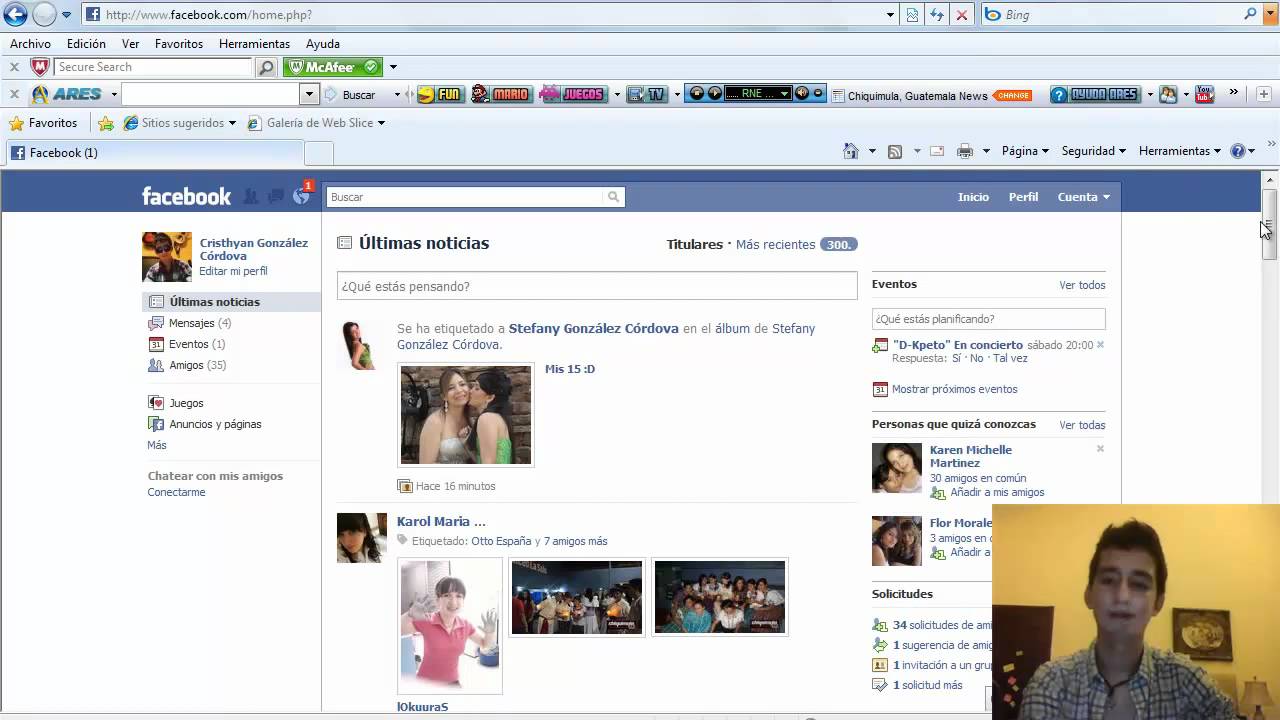Expand the Sitios sugeridos dropdown
1280x720 pixels.
coord(232,123)
